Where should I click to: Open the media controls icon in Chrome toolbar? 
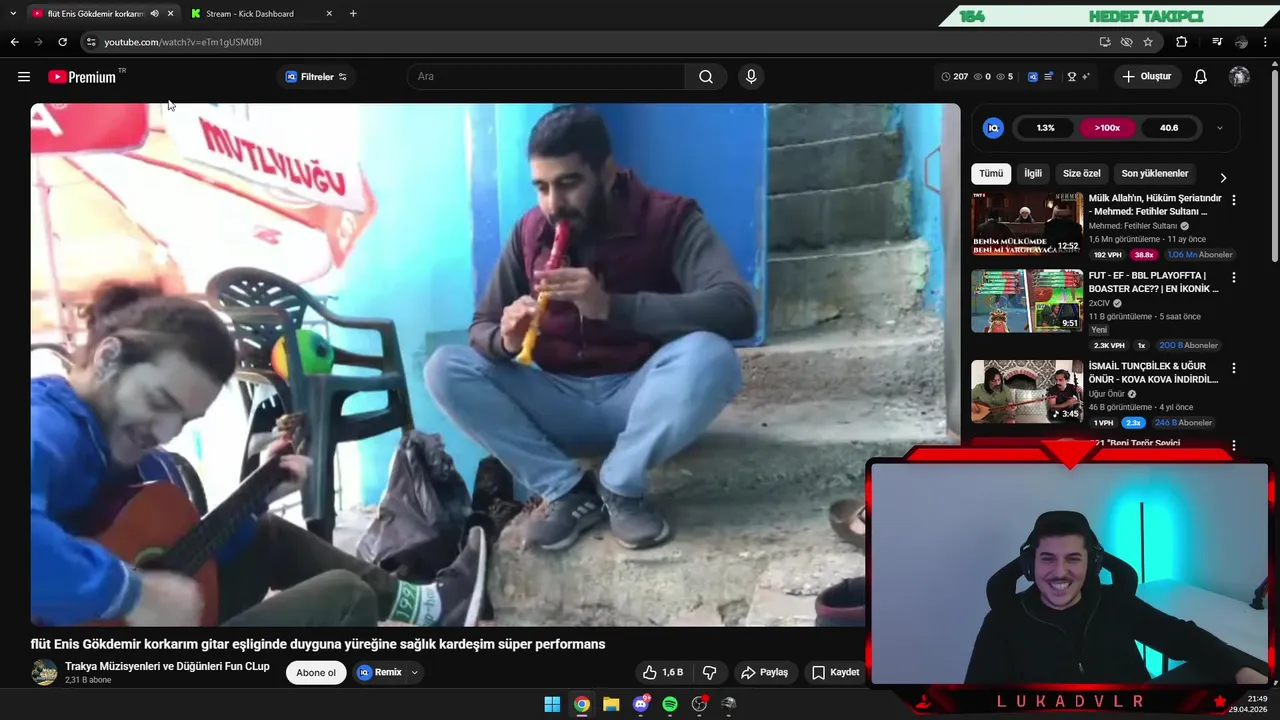tap(1217, 42)
